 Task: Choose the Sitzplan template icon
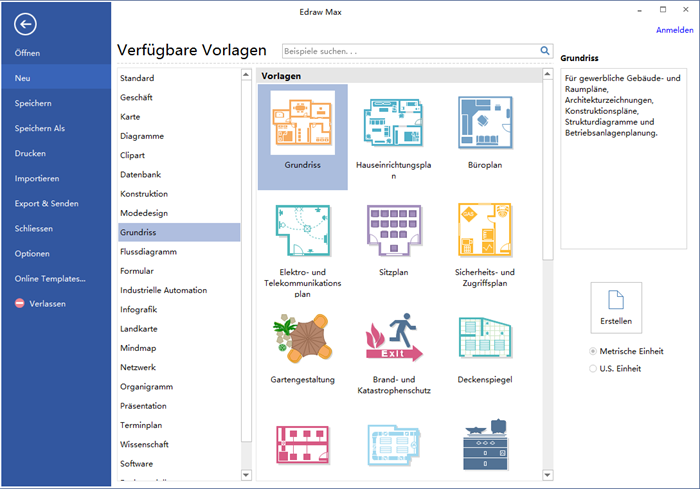click(394, 230)
